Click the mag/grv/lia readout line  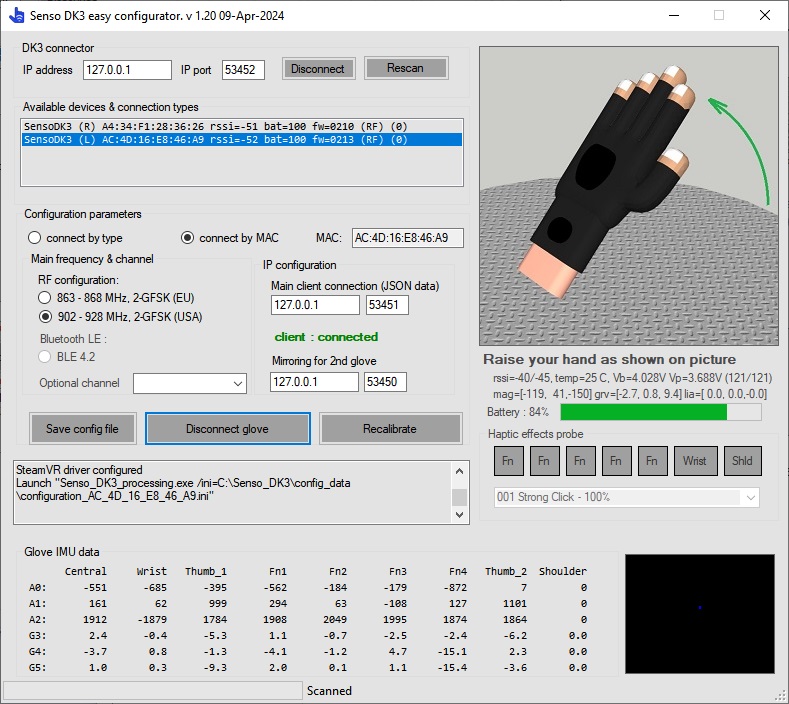click(x=630, y=394)
